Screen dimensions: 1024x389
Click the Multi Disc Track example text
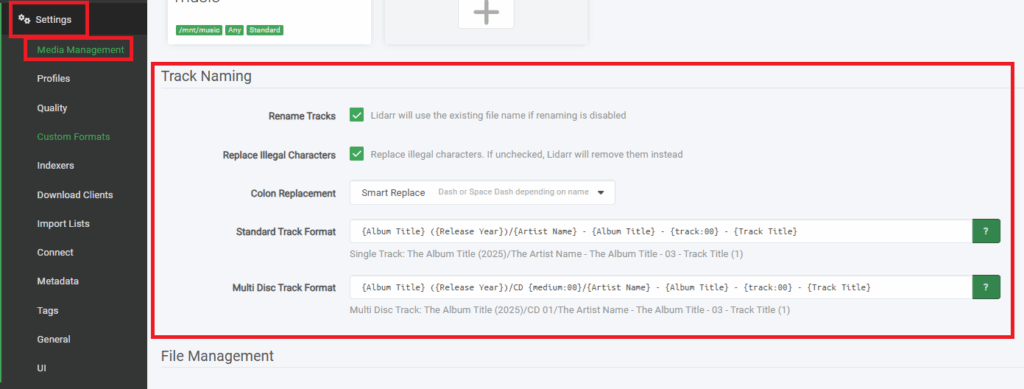point(569,310)
